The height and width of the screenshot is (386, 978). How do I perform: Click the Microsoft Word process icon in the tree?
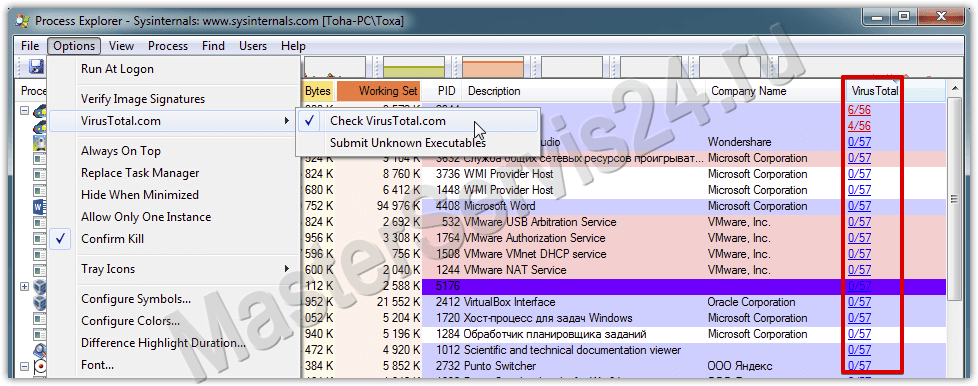click(40, 206)
